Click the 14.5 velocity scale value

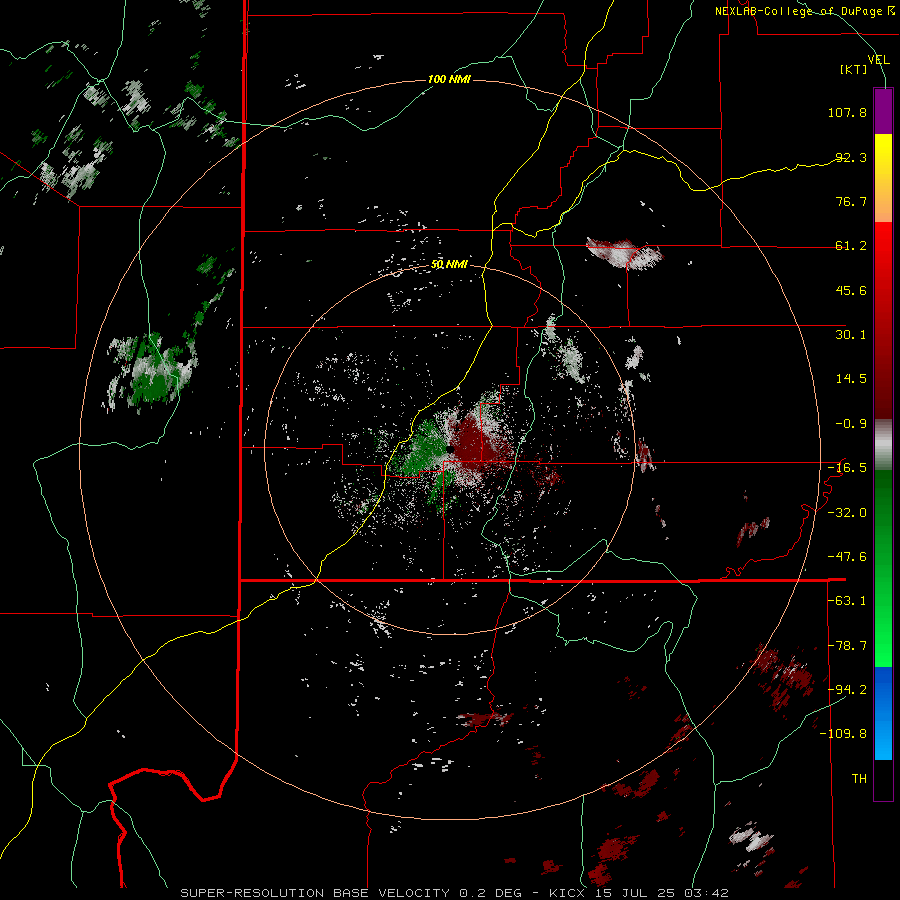coord(851,379)
